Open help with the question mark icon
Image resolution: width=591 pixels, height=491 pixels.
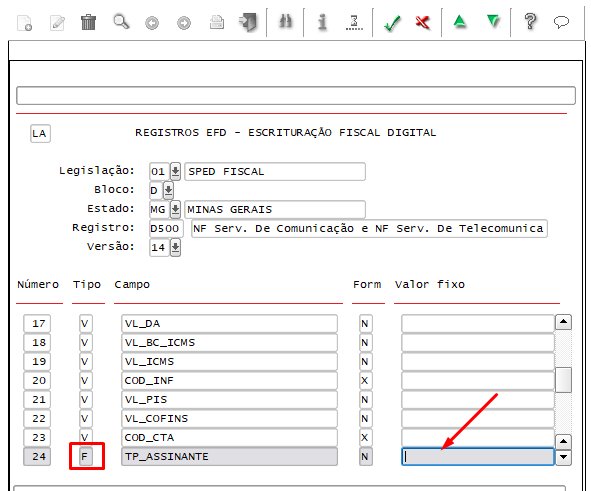(x=530, y=21)
